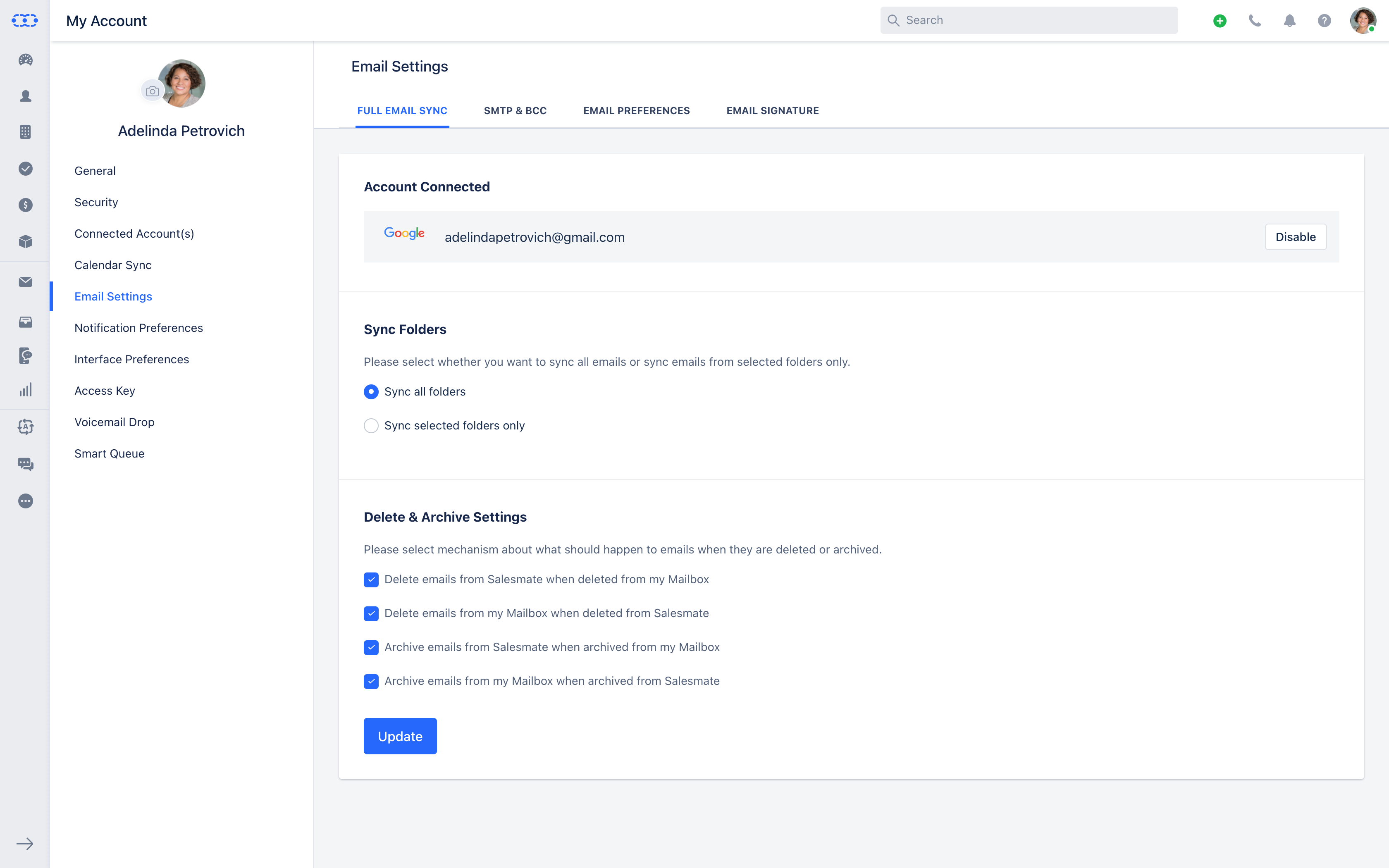Open the document chat icon in sidebar
The height and width of the screenshot is (868, 1389).
coord(25,355)
